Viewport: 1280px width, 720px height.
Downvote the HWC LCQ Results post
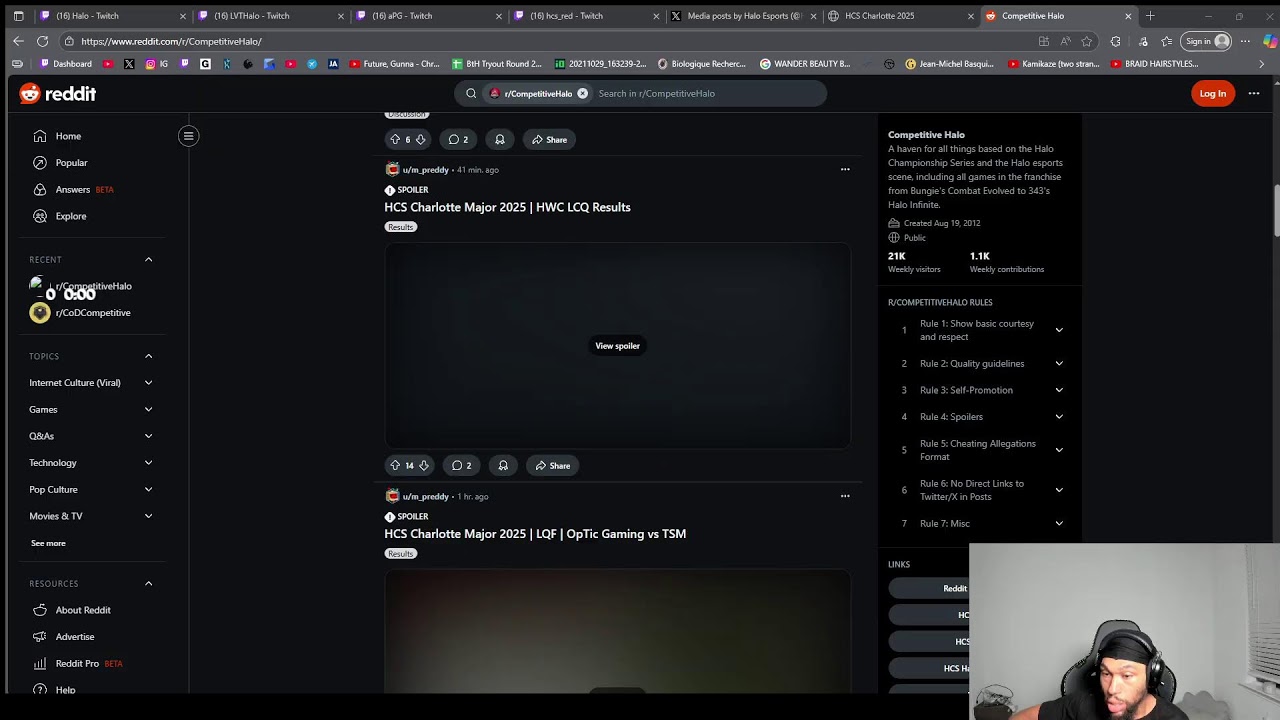coord(424,465)
